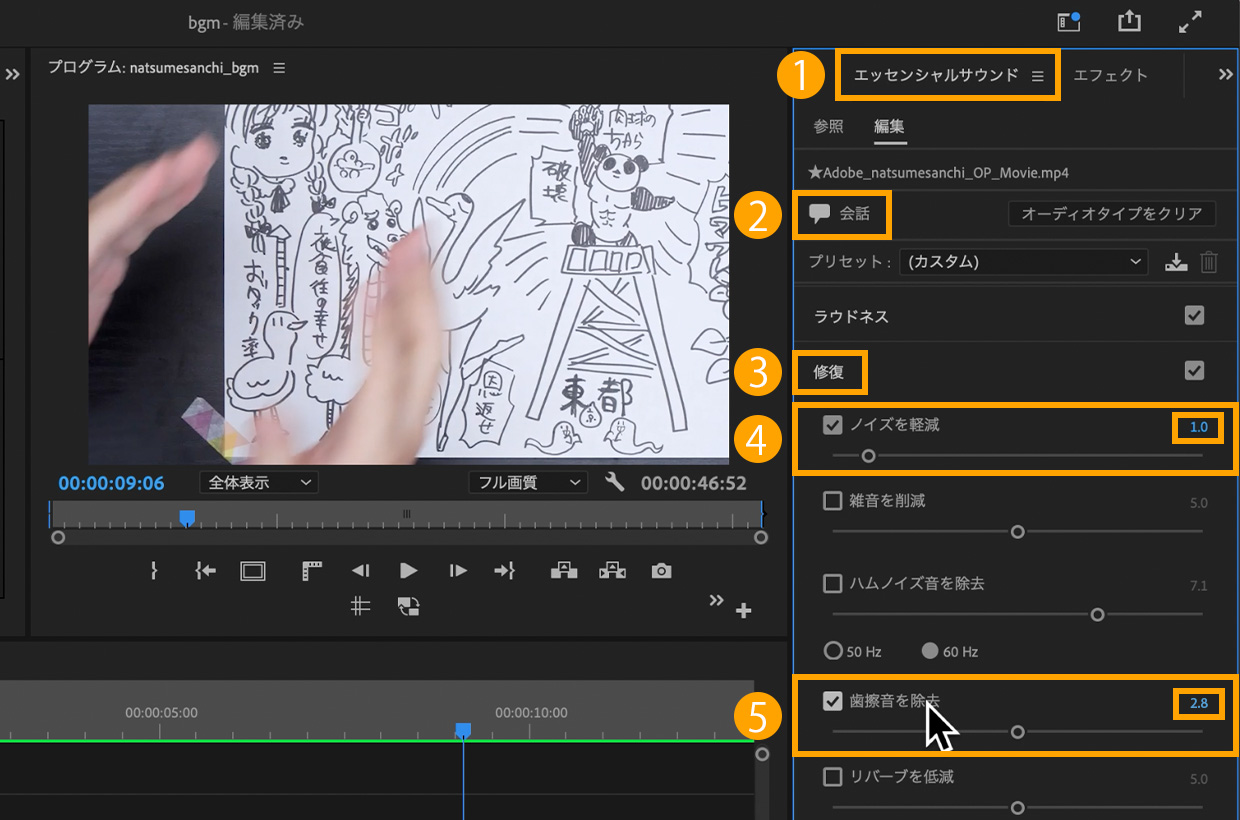This screenshot has width=1240, height=820.
Task: Switch to the 編集 tab
Action: (890, 127)
